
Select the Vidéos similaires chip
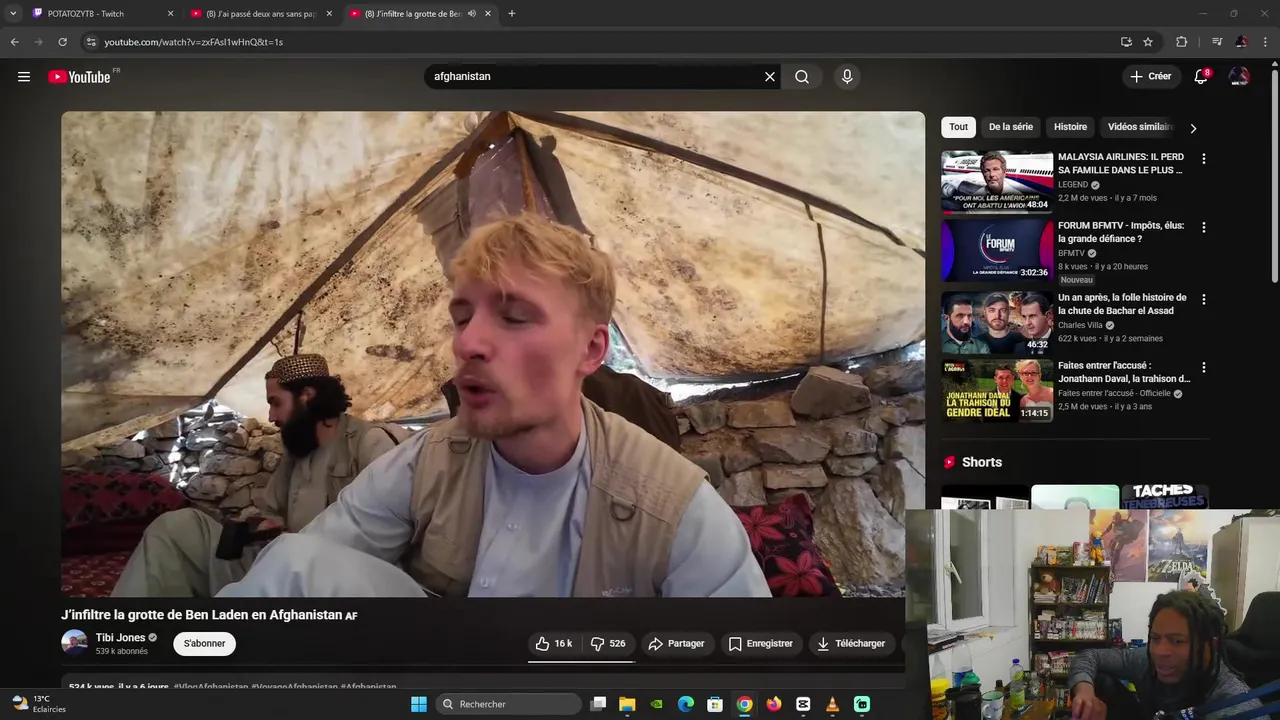pyautogui.click(x=1140, y=127)
